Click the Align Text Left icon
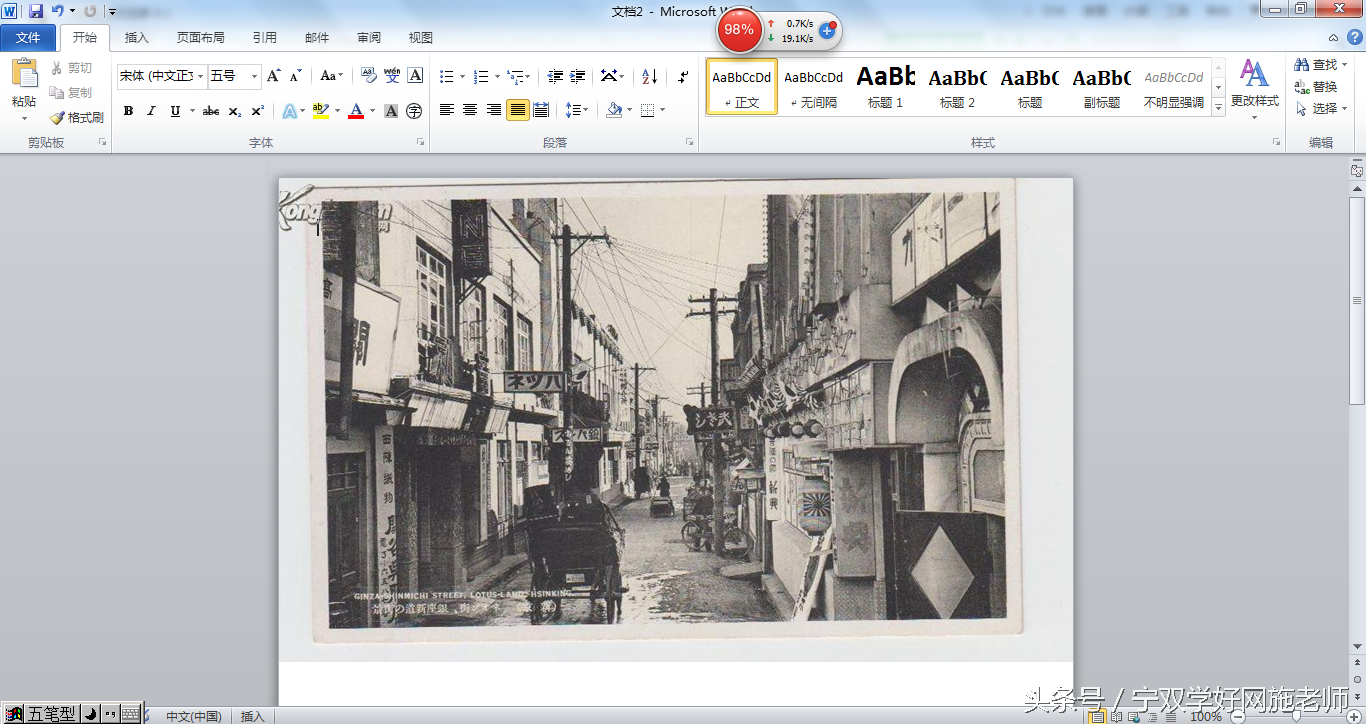This screenshot has height=724, width=1366. (447, 110)
